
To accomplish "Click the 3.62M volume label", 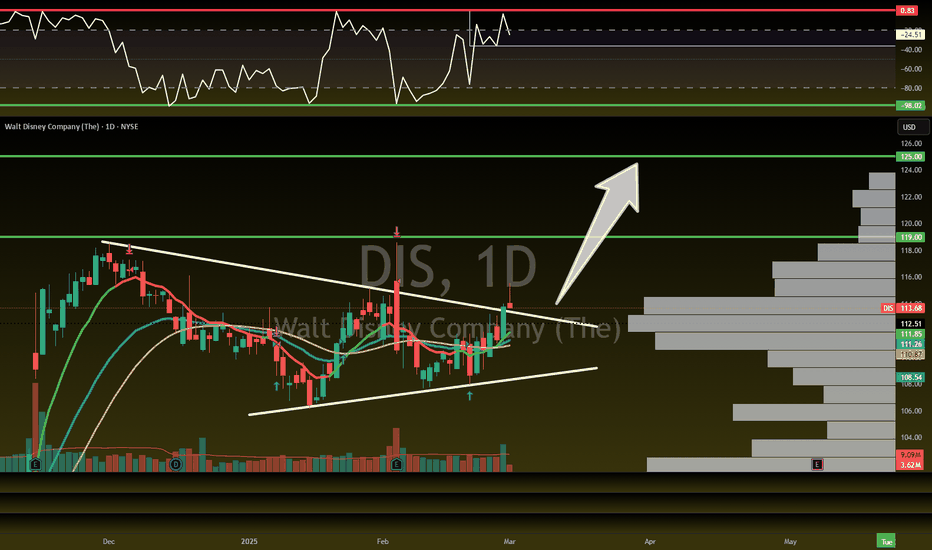I will [x=911, y=465].
